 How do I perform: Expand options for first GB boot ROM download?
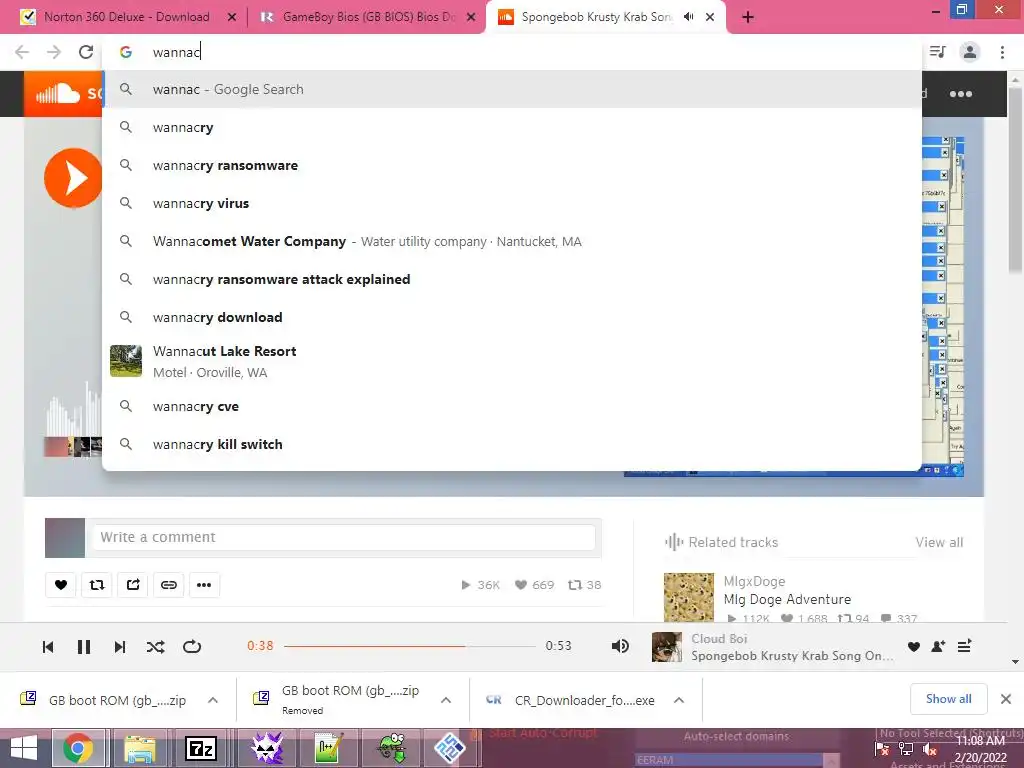213,700
